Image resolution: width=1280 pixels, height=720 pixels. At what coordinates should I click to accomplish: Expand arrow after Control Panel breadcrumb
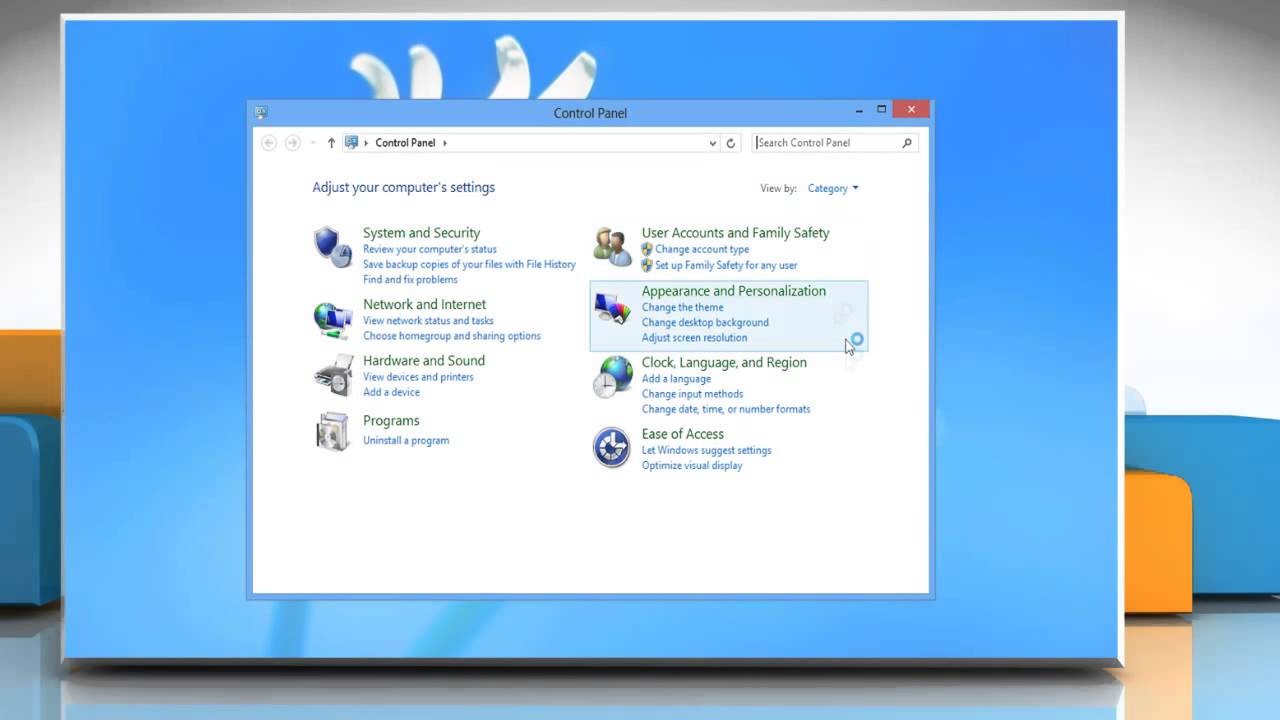[444, 143]
